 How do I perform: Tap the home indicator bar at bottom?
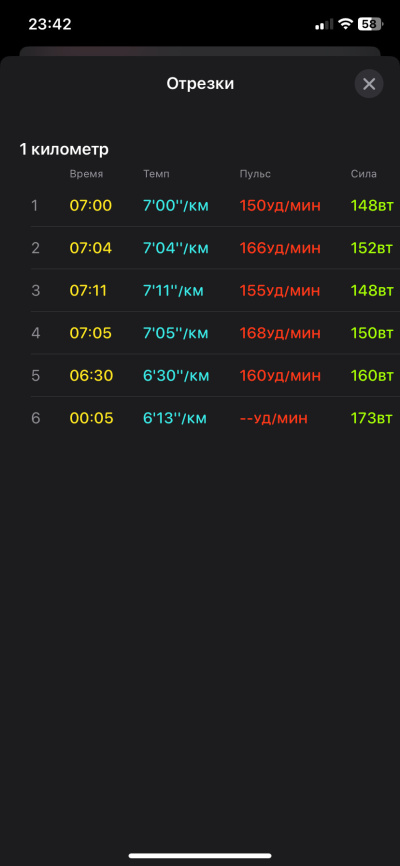[200, 856]
